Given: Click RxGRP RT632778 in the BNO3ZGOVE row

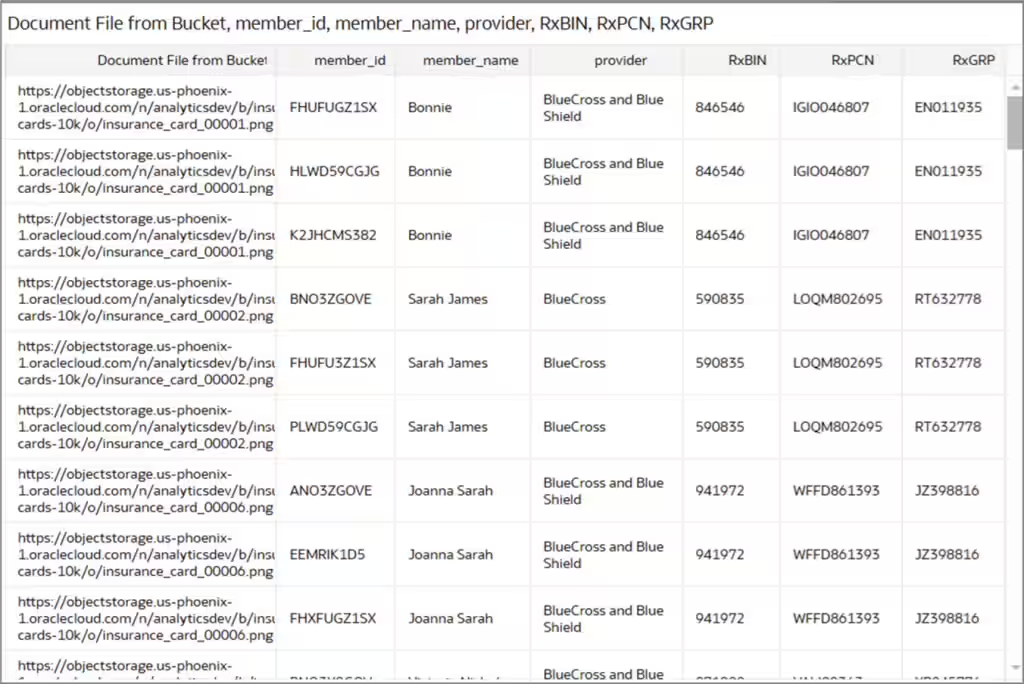Looking at the screenshot, I should pyautogui.click(x=948, y=299).
